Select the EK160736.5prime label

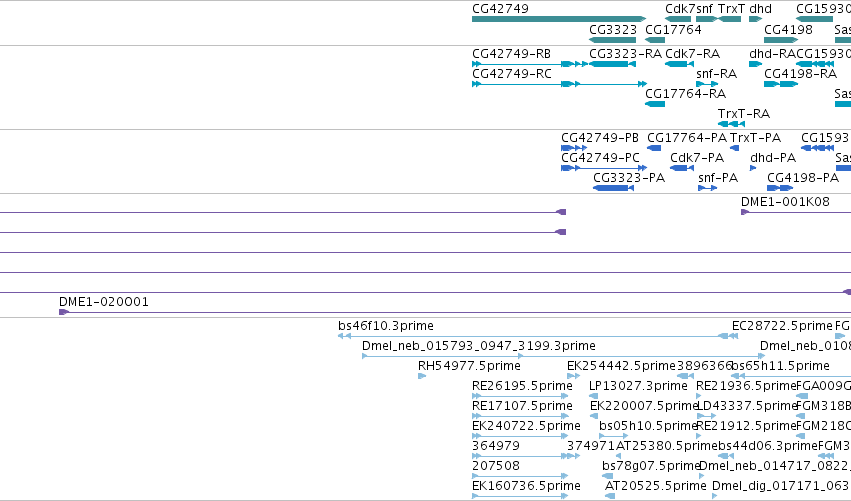[526, 486]
